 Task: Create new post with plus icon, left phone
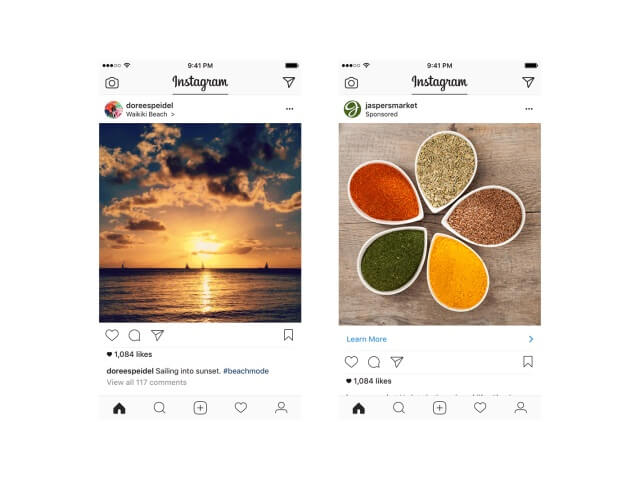pos(200,408)
